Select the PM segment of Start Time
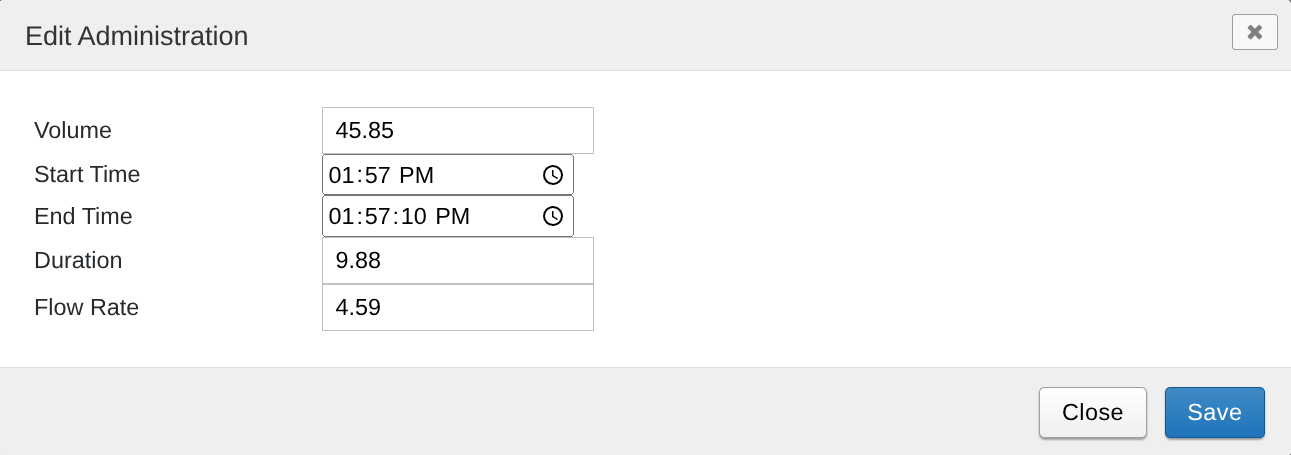The width and height of the screenshot is (1291, 455). (x=417, y=175)
